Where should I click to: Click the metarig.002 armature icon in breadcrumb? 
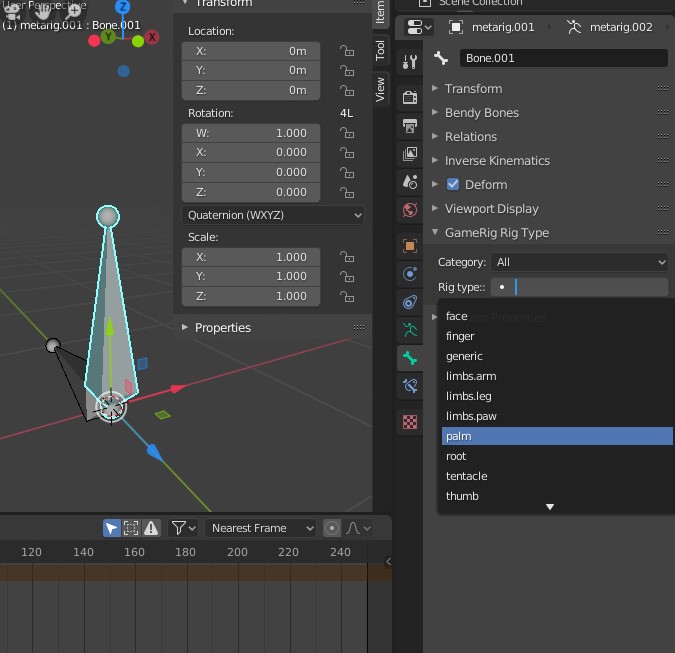pos(573,27)
